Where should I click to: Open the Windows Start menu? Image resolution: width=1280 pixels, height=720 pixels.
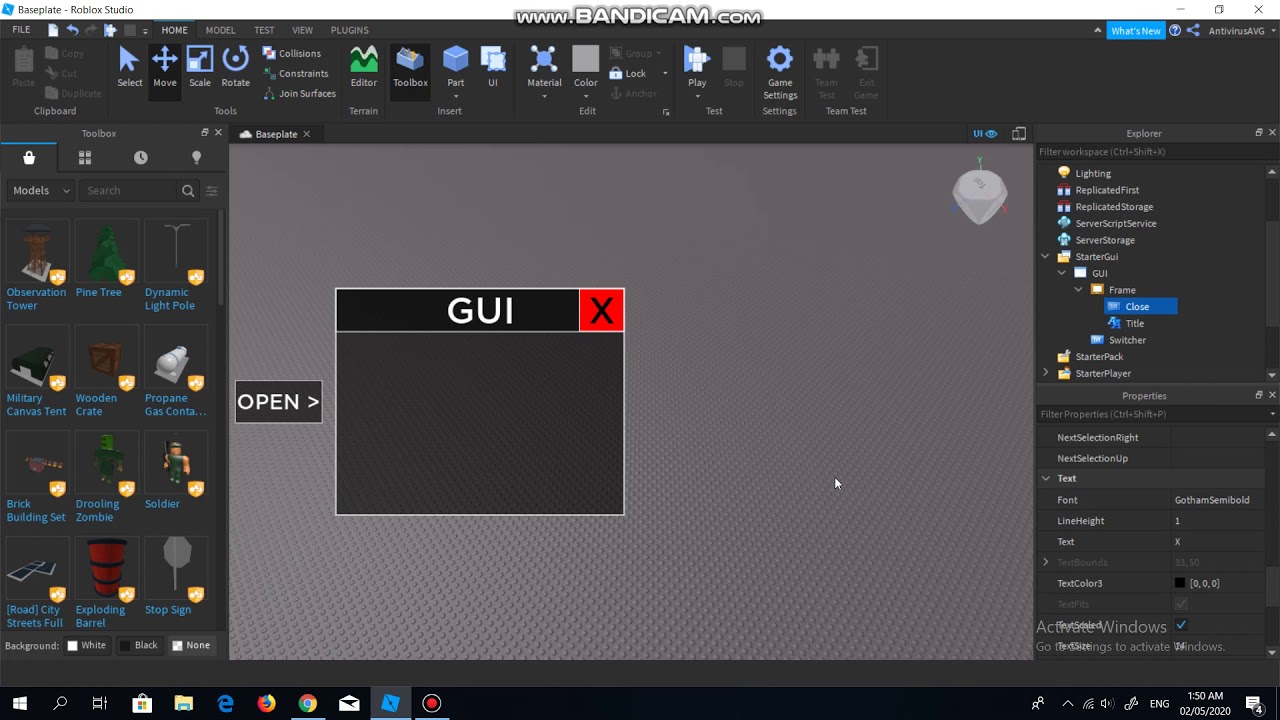[x=20, y=703]
